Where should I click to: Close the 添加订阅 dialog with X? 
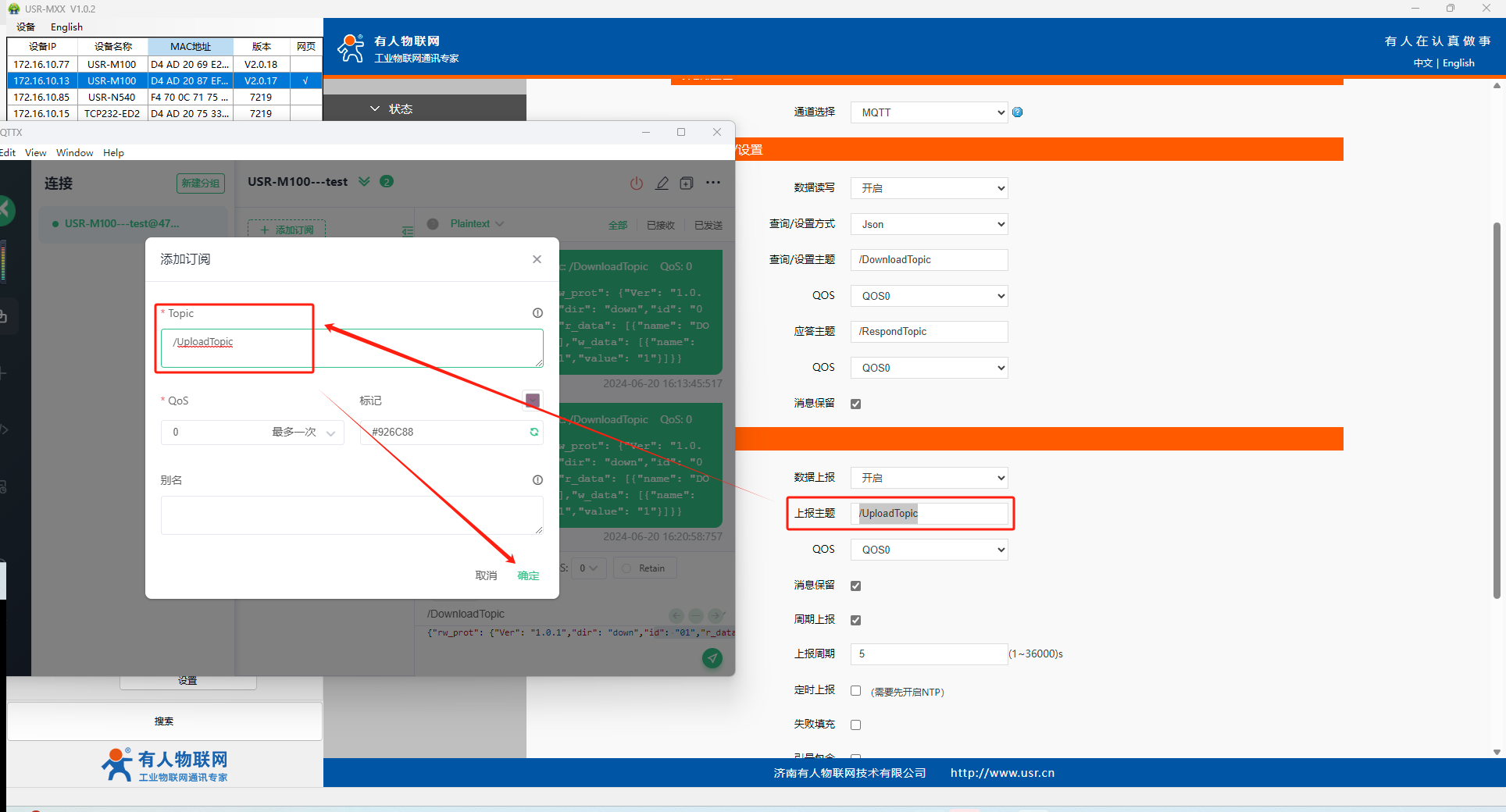click(x=537, y=259)
